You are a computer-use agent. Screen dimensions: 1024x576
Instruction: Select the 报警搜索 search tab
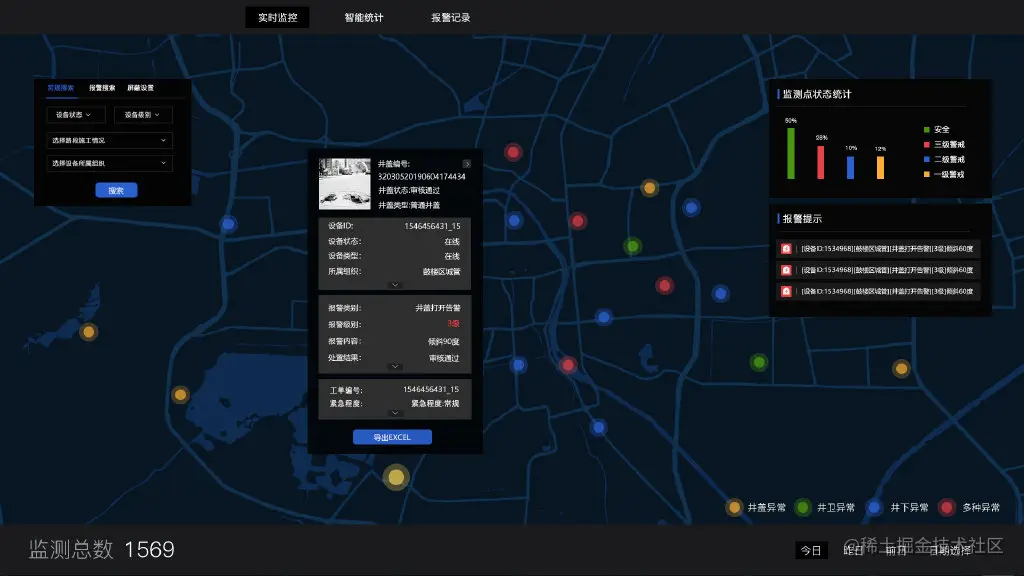(x=102, y=88)
